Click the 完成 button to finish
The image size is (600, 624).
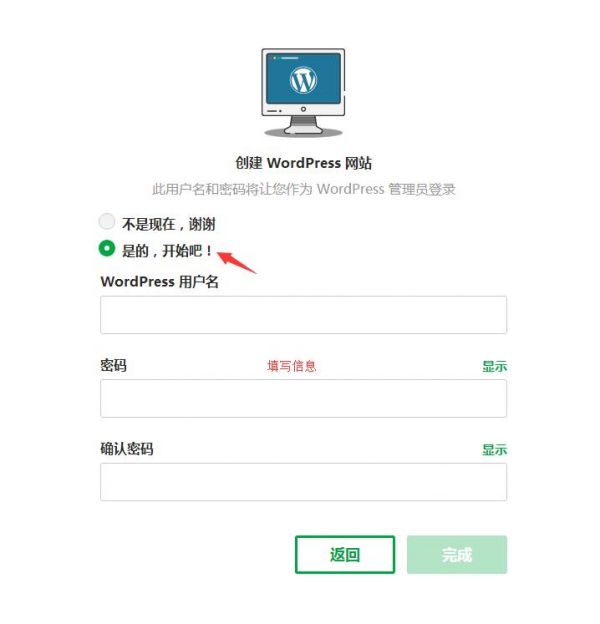pyautogui.click(x=457, y=555)
